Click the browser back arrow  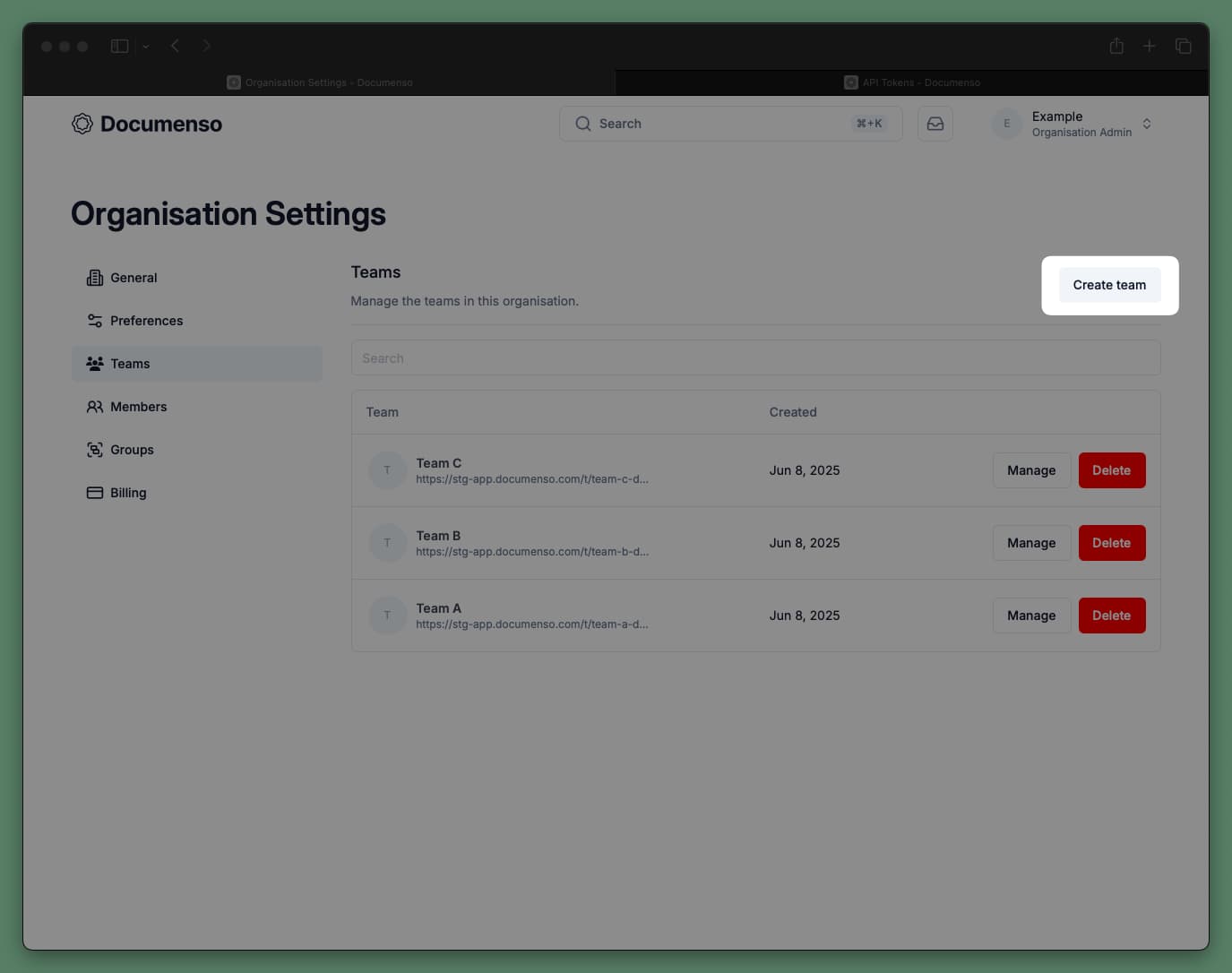coord(175,45)
